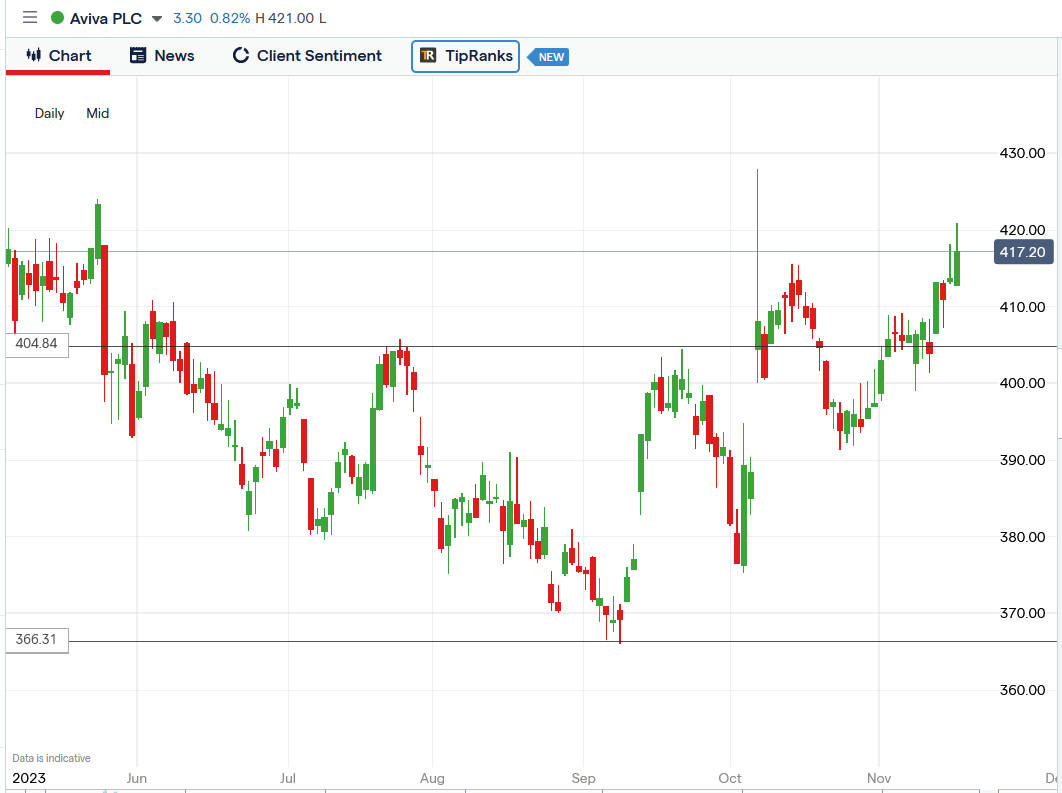Image resolution: width=1062 pixels, height=793 pixels.
Task: Click the 3.30 price change value
Action: (x=188, y=18)
